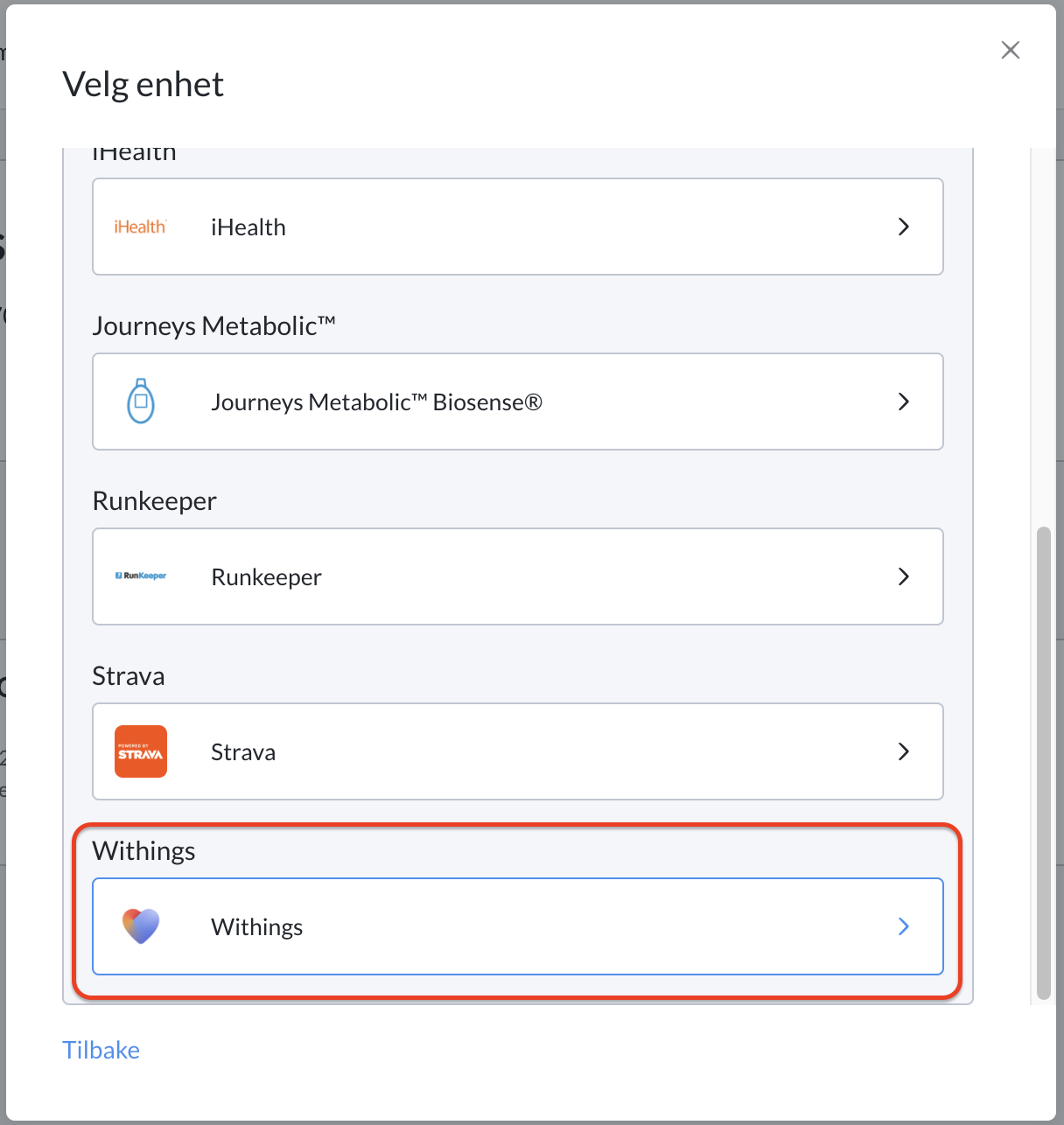Screen dimensions: 1064x1125
Task: Choose the Runkeeper device label
Action: tap(267, 577)
